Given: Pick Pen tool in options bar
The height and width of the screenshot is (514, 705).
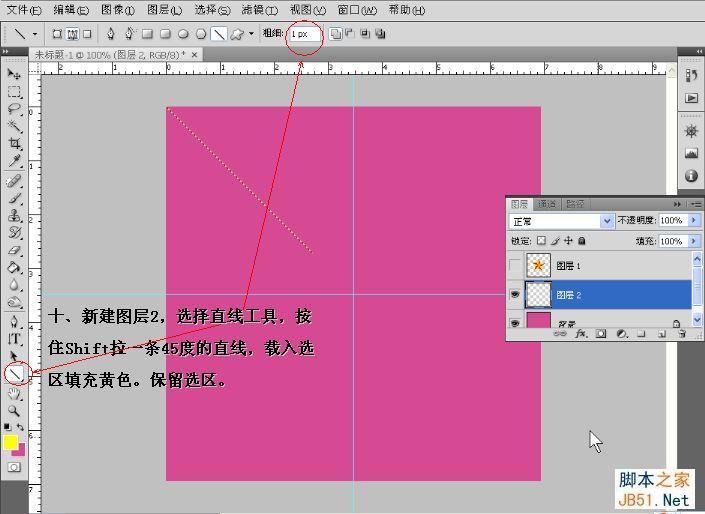Looking at the screenshot, I should tap(111, 34).
